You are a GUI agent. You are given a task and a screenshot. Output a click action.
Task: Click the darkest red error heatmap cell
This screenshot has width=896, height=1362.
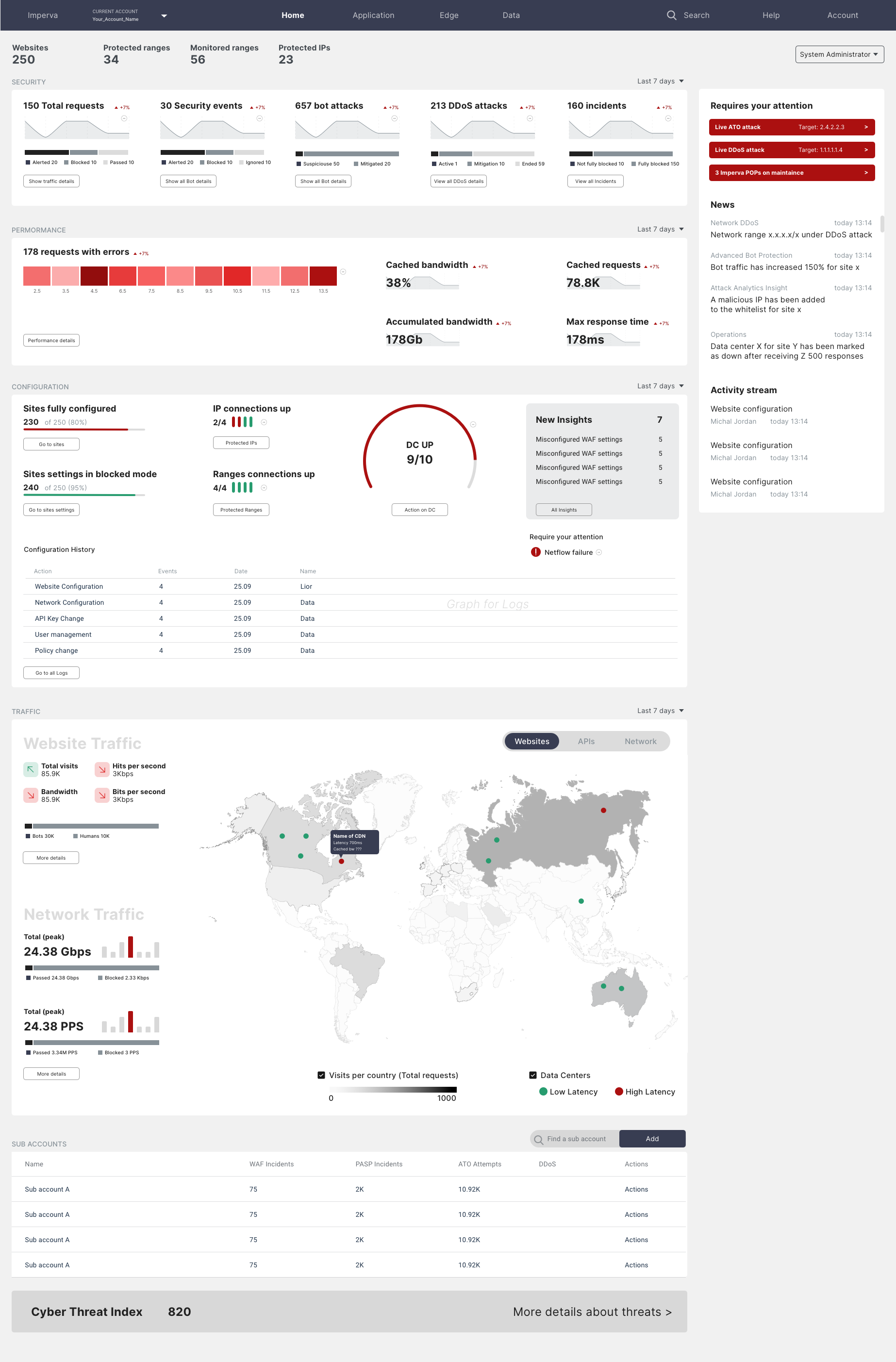point(94,276)
